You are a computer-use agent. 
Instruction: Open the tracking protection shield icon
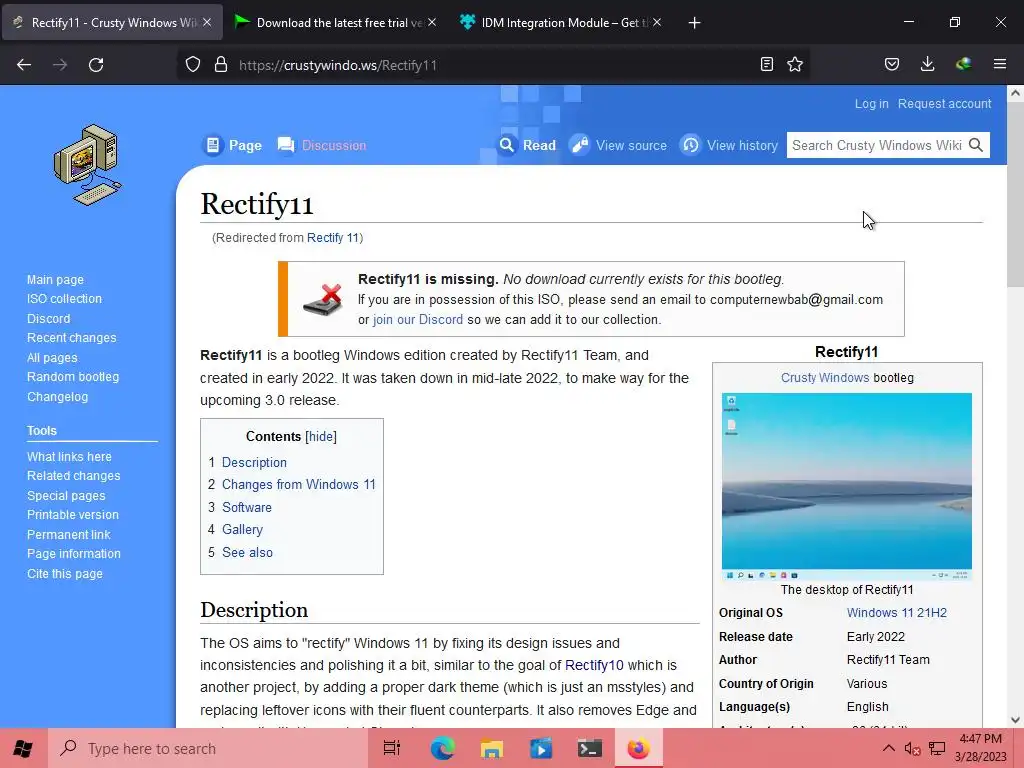193,65
